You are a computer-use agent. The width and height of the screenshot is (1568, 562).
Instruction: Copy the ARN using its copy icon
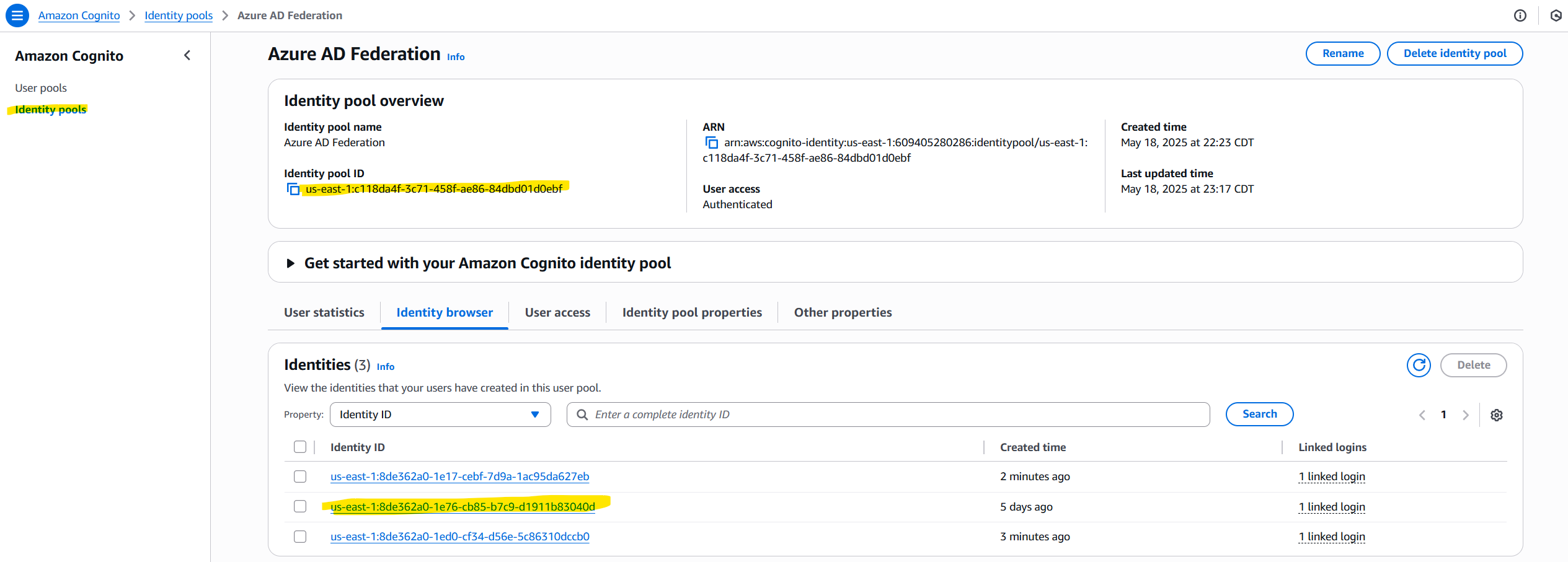point(712,143)
